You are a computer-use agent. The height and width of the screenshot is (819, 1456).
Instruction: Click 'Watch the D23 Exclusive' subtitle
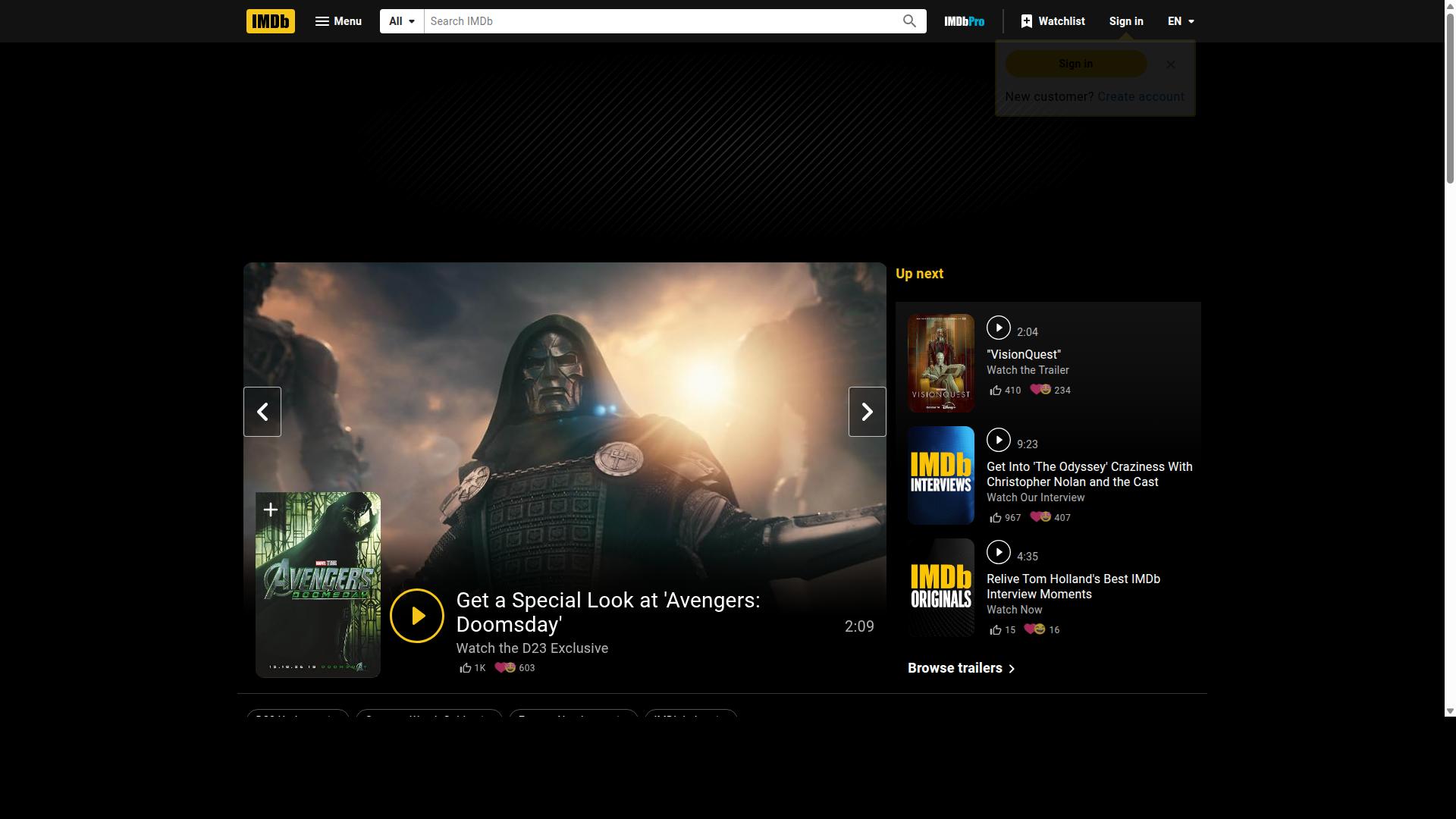(x=532, y=648)
